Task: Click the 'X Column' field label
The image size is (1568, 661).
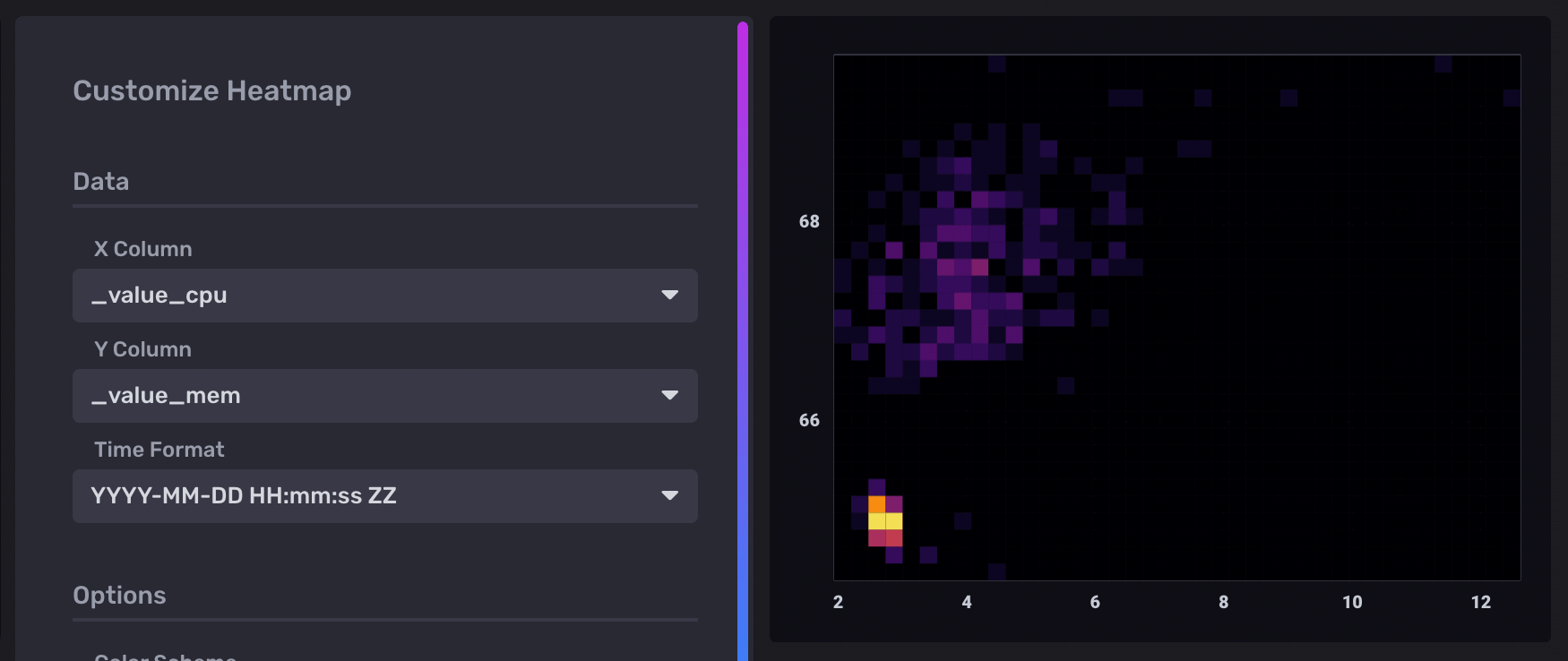Action: click(x=143, y=249)
